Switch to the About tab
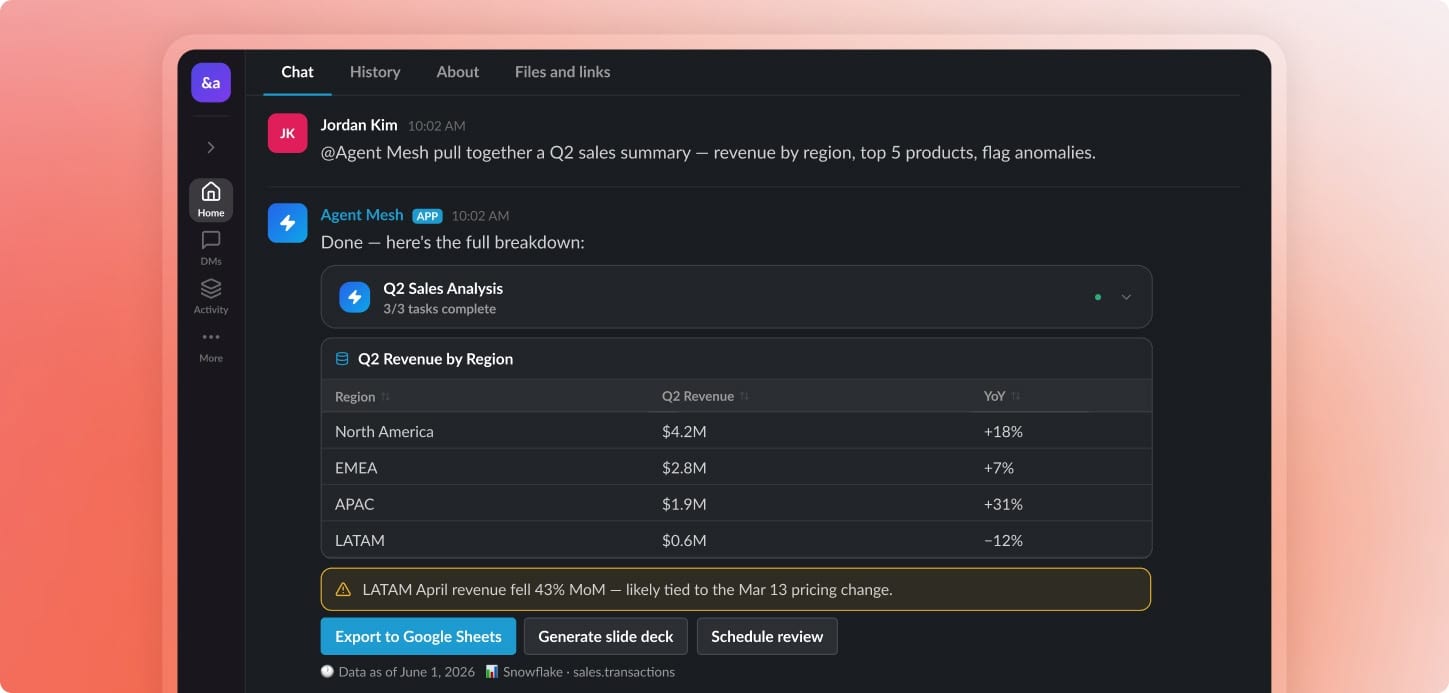The image size is (1449, 693). [458, 72]
